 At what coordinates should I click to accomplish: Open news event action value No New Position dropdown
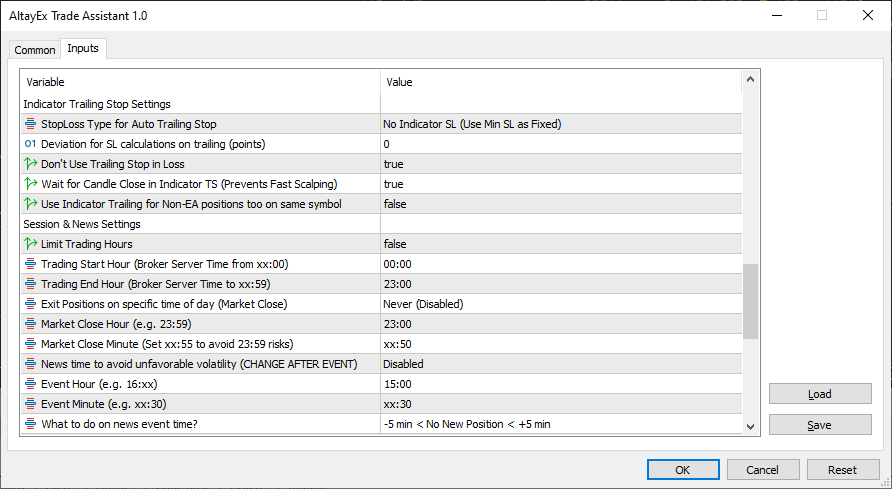pyautogui.click(x=561, y=424)
